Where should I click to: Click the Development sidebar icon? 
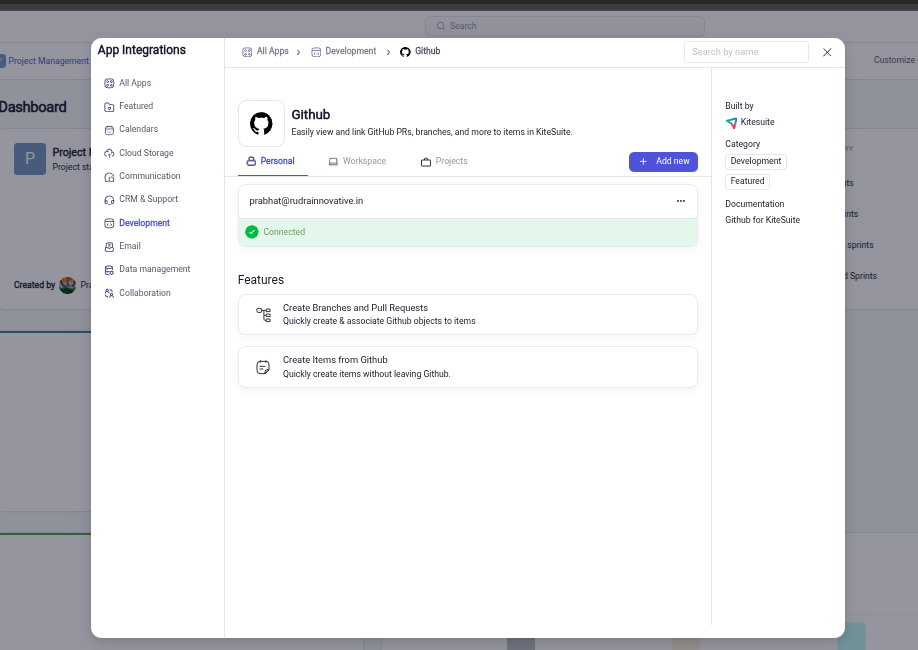[x=109, y=223]
